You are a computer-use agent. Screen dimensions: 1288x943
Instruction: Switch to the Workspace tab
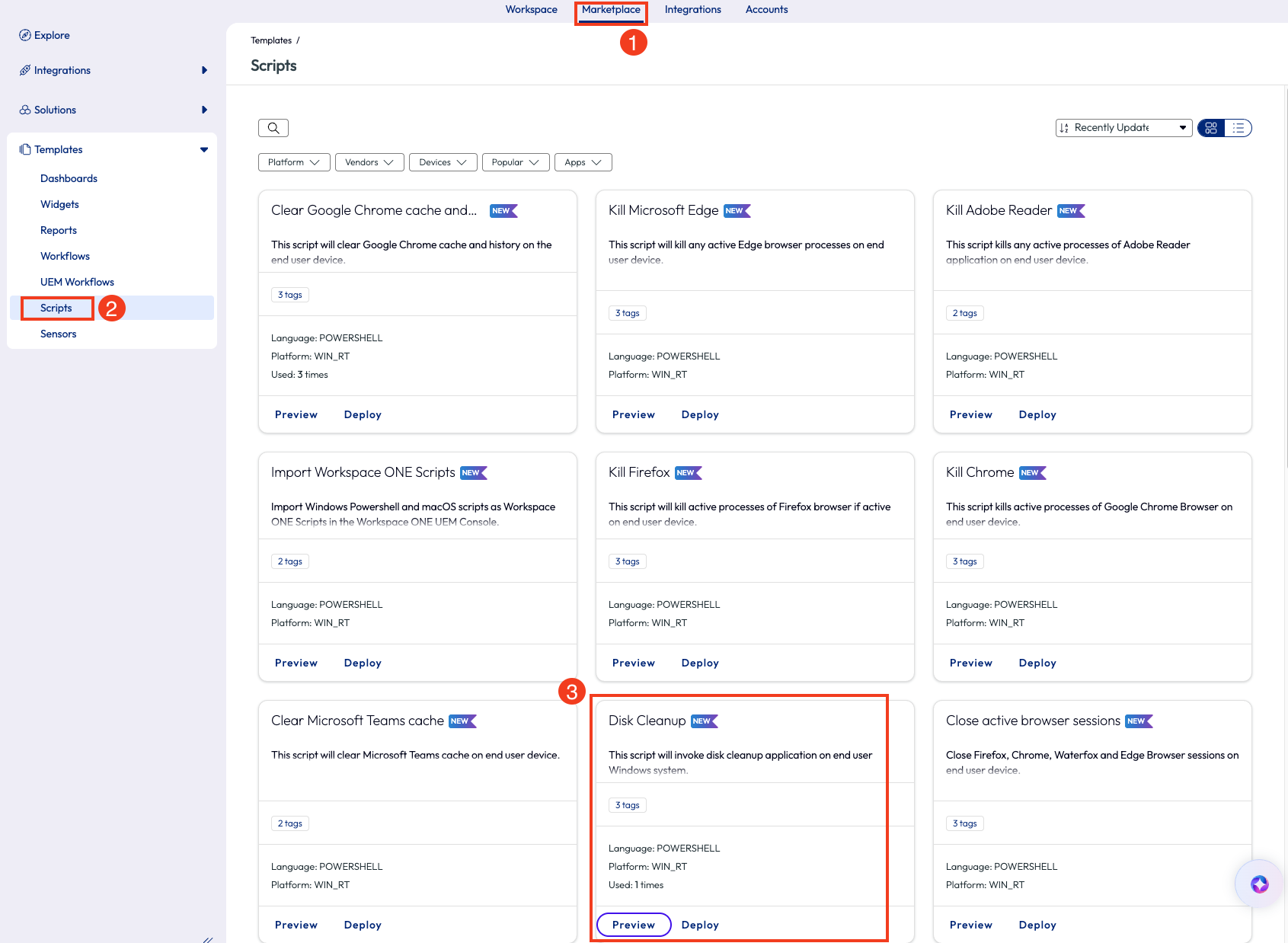point(531,10)
